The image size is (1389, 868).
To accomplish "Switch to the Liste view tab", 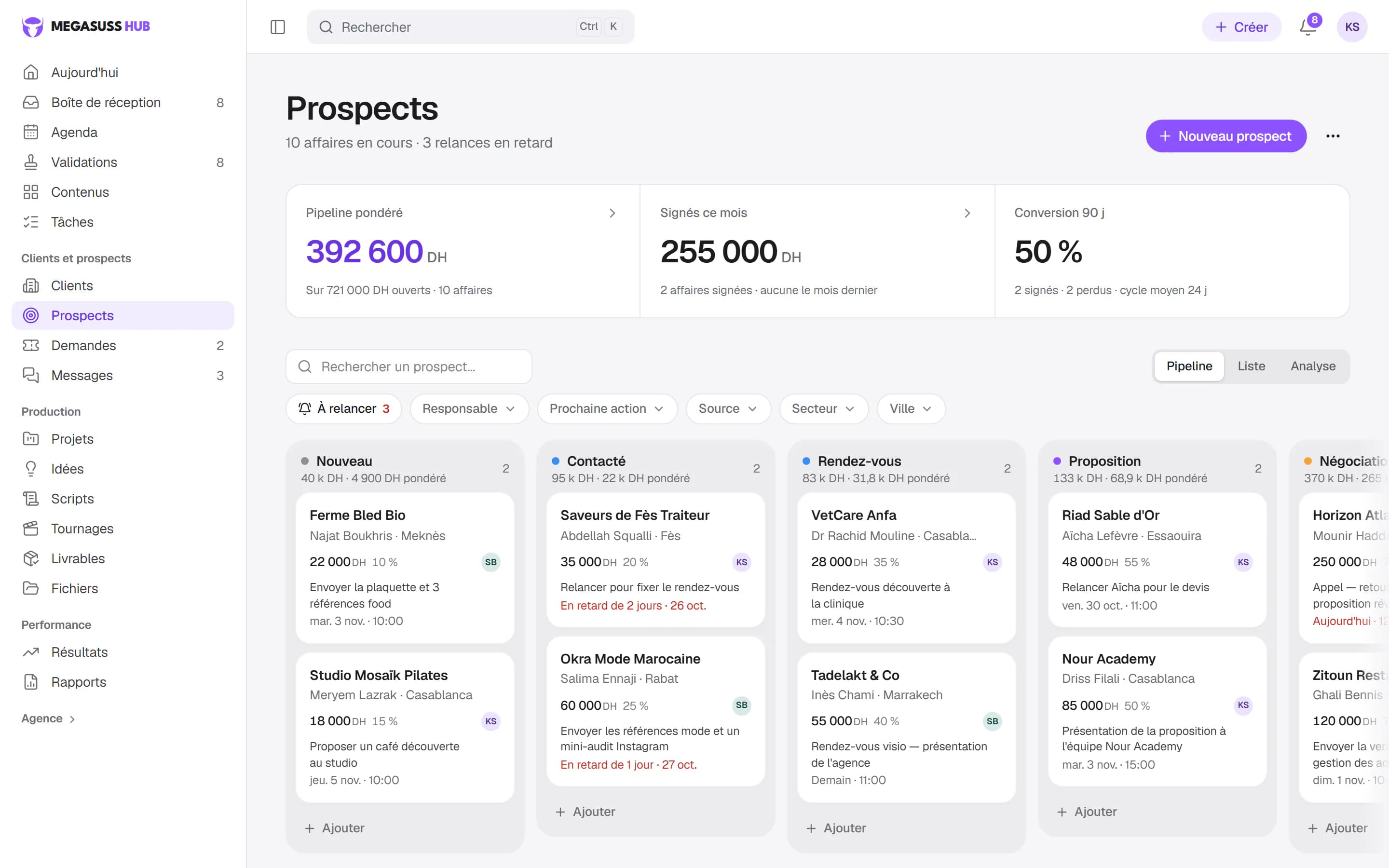I will (1251, 366).
